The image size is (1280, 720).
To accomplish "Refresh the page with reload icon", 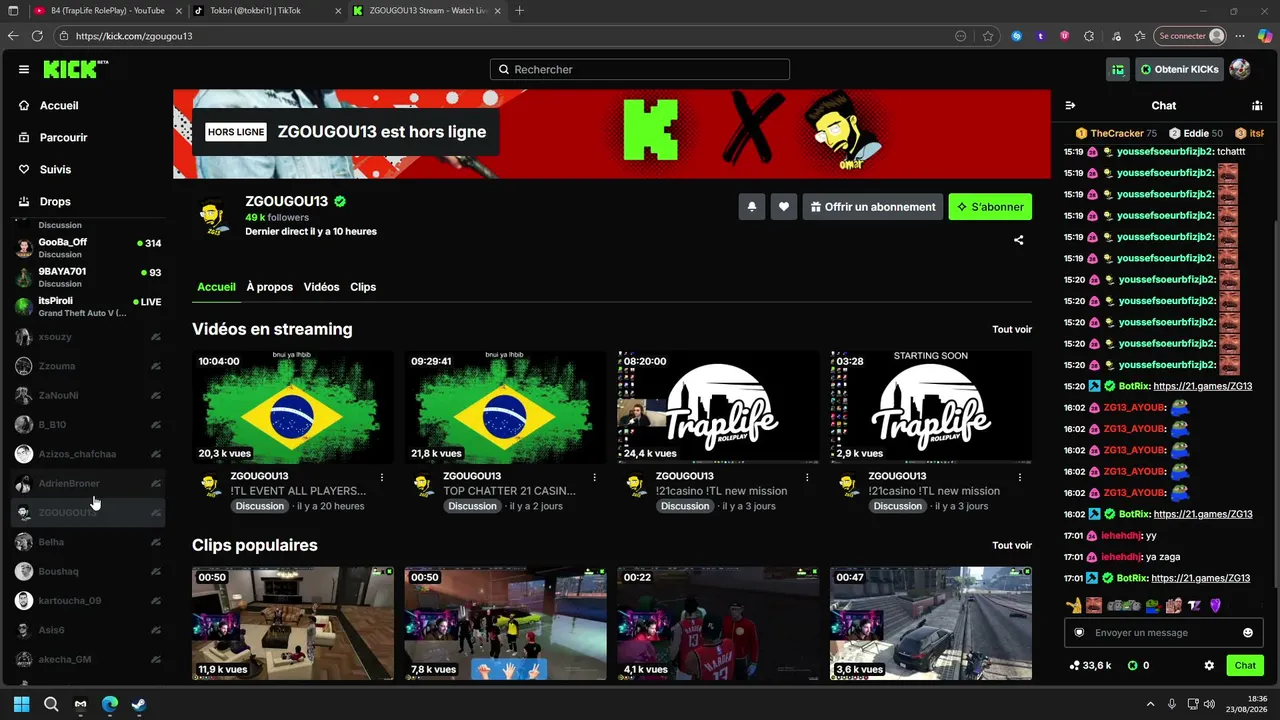I will (x=37, y=36).
